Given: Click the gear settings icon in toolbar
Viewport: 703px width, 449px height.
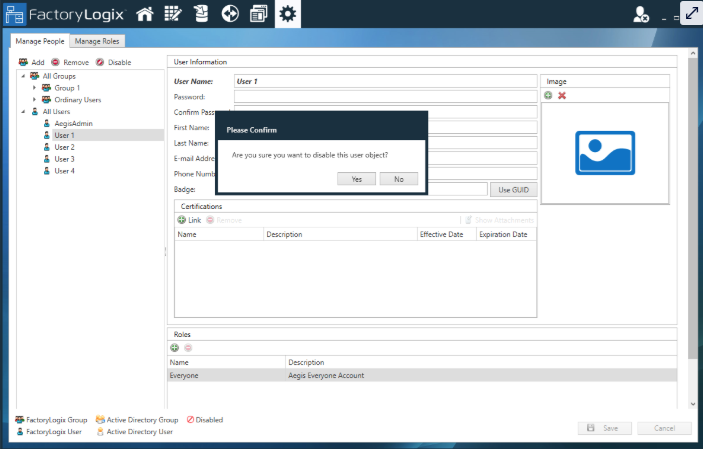Looking at the screenshot, I should (x=288, y=14).
